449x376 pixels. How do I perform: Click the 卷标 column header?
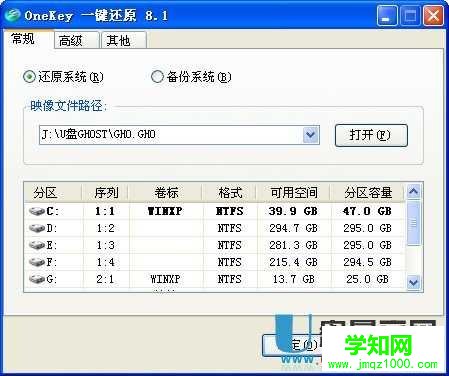click(x=166, y=193)
